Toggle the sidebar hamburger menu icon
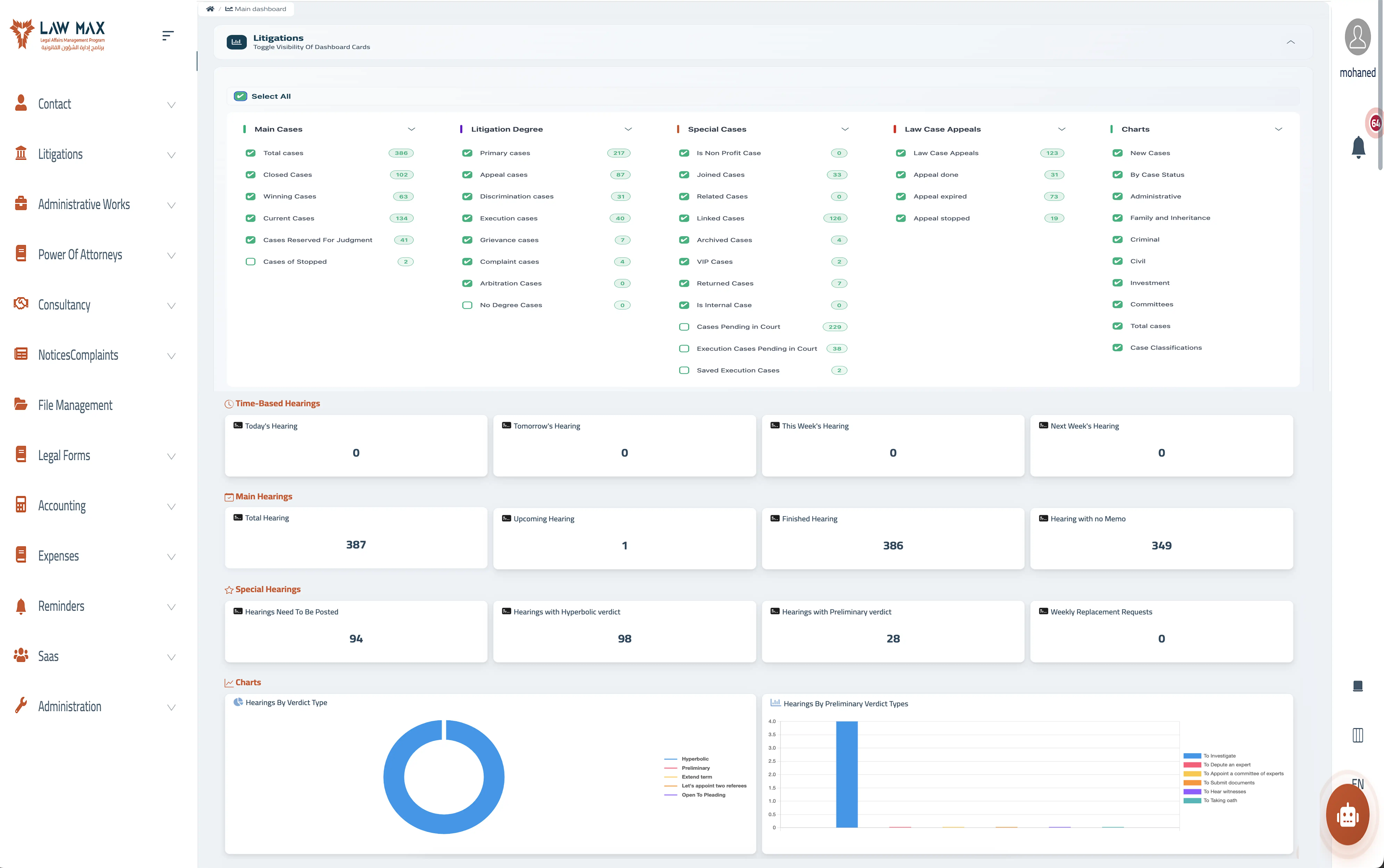 pyautogui.click(x=168, y=36)
